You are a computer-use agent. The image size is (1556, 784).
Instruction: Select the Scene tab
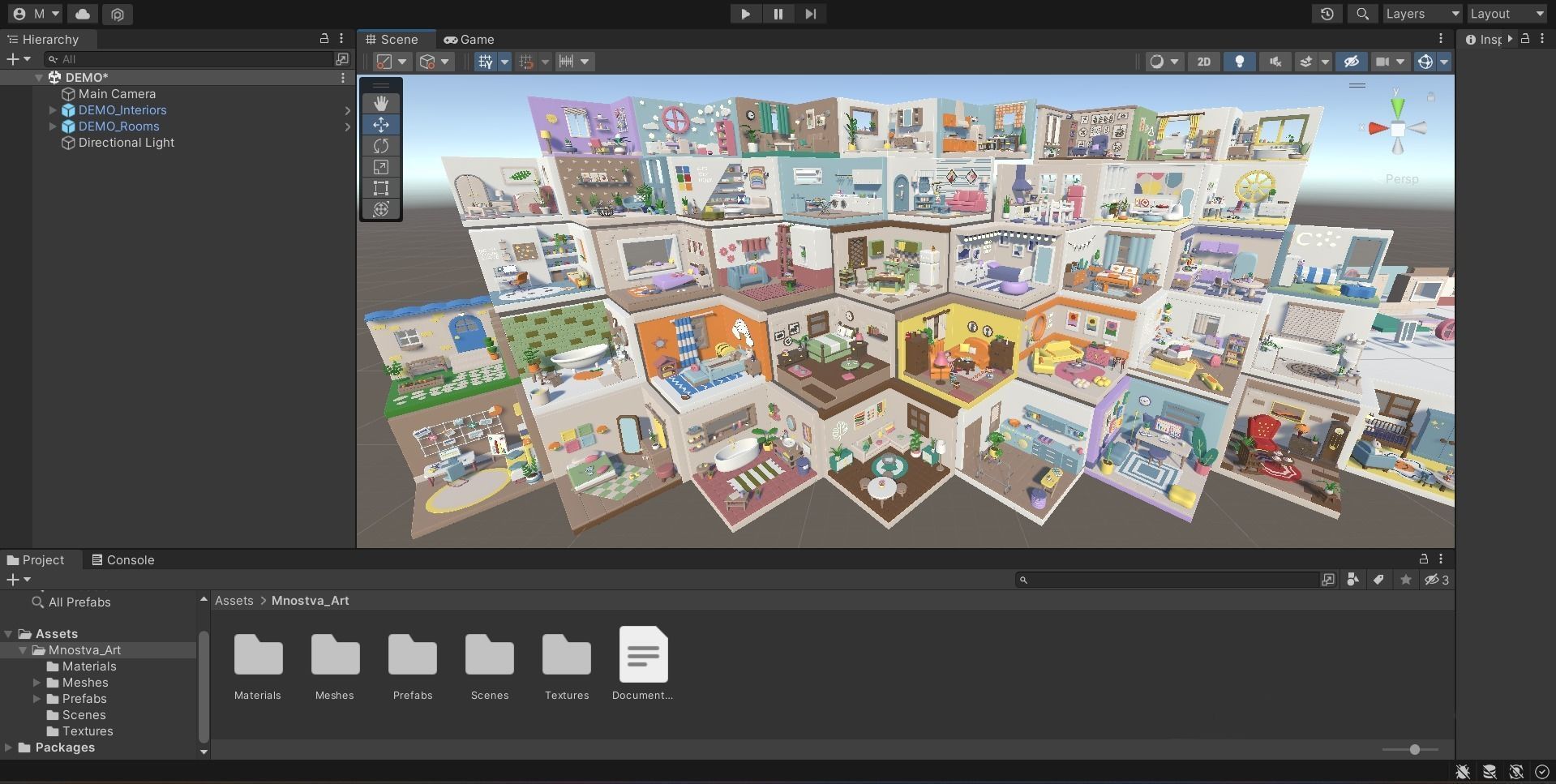pyautogui.click(x=392, y=39)
